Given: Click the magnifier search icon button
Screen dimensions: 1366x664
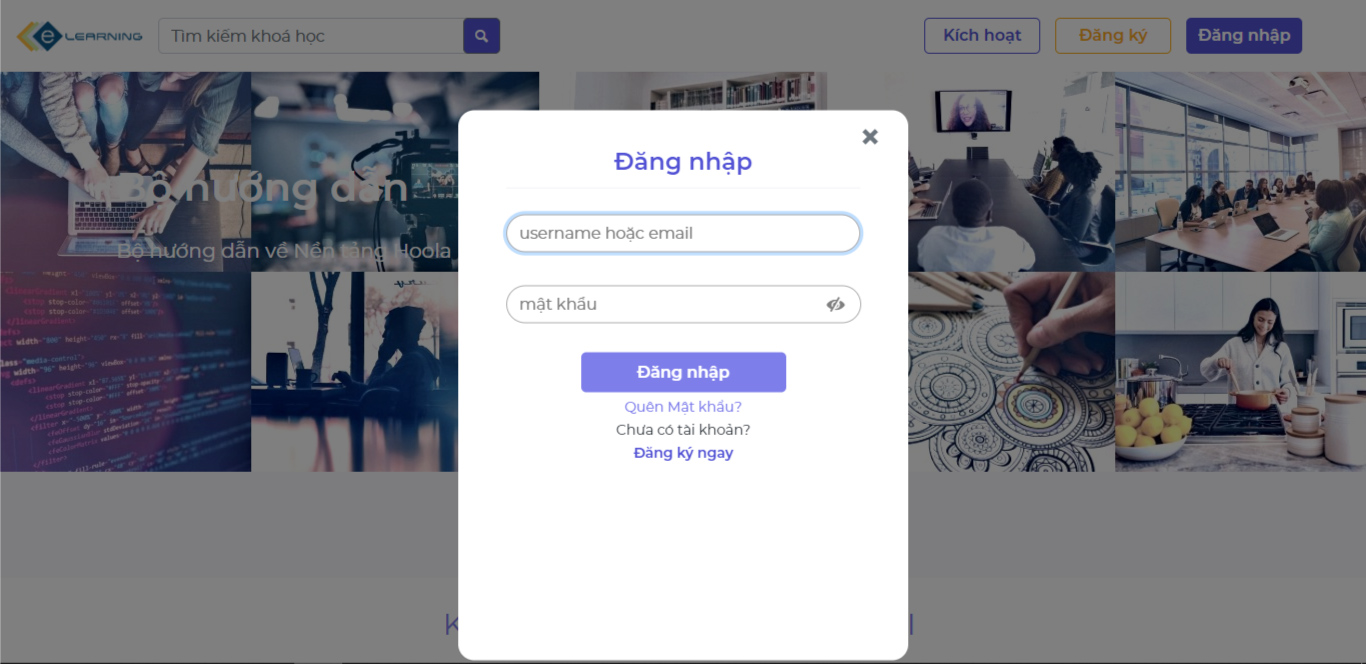Looking at the screenshot, I should click(481, 36).
